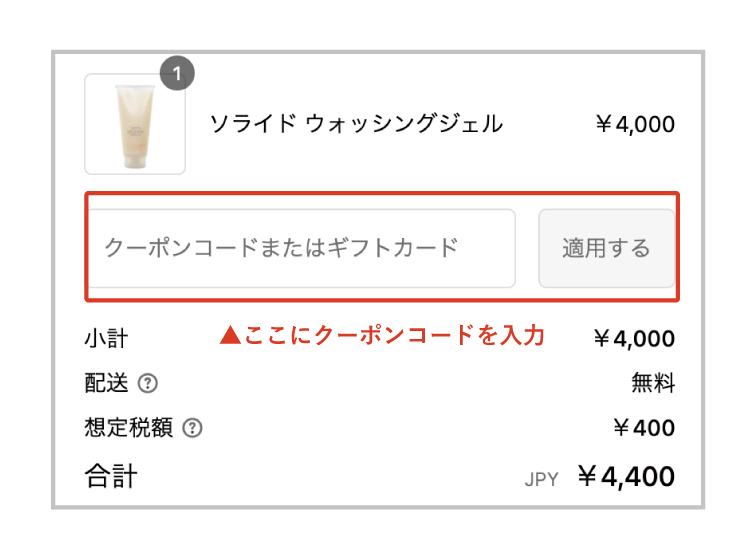Click the 合計 total label

111,476
